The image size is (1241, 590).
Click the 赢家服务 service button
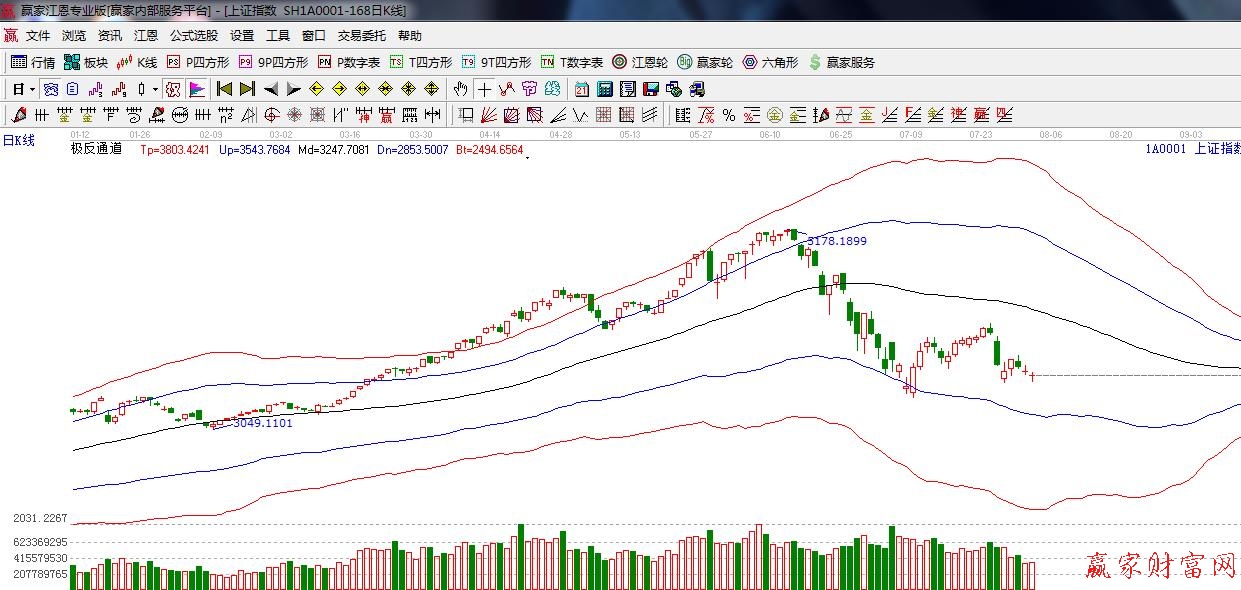point(842,62)
